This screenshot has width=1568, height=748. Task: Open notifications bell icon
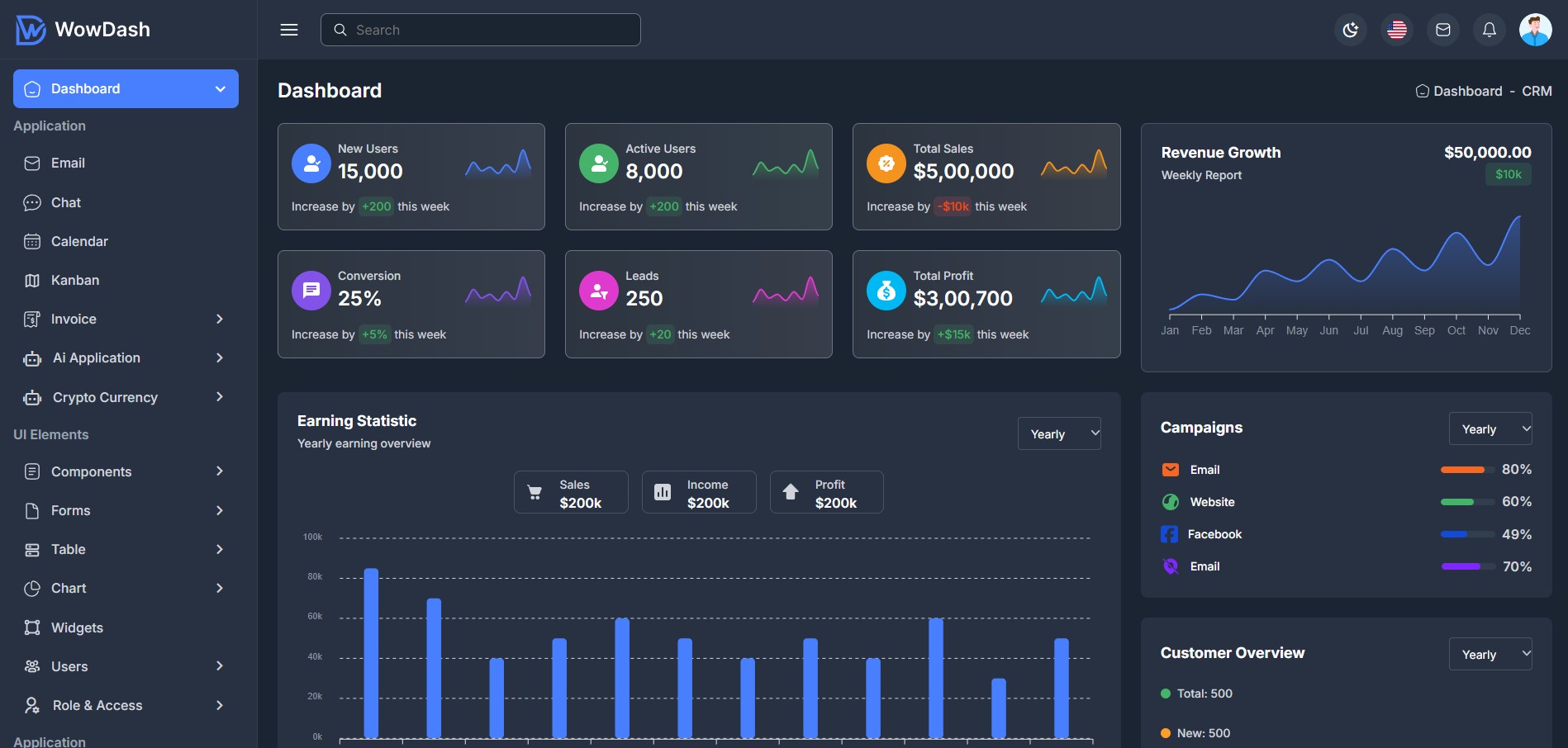[x=1490, y=30]
